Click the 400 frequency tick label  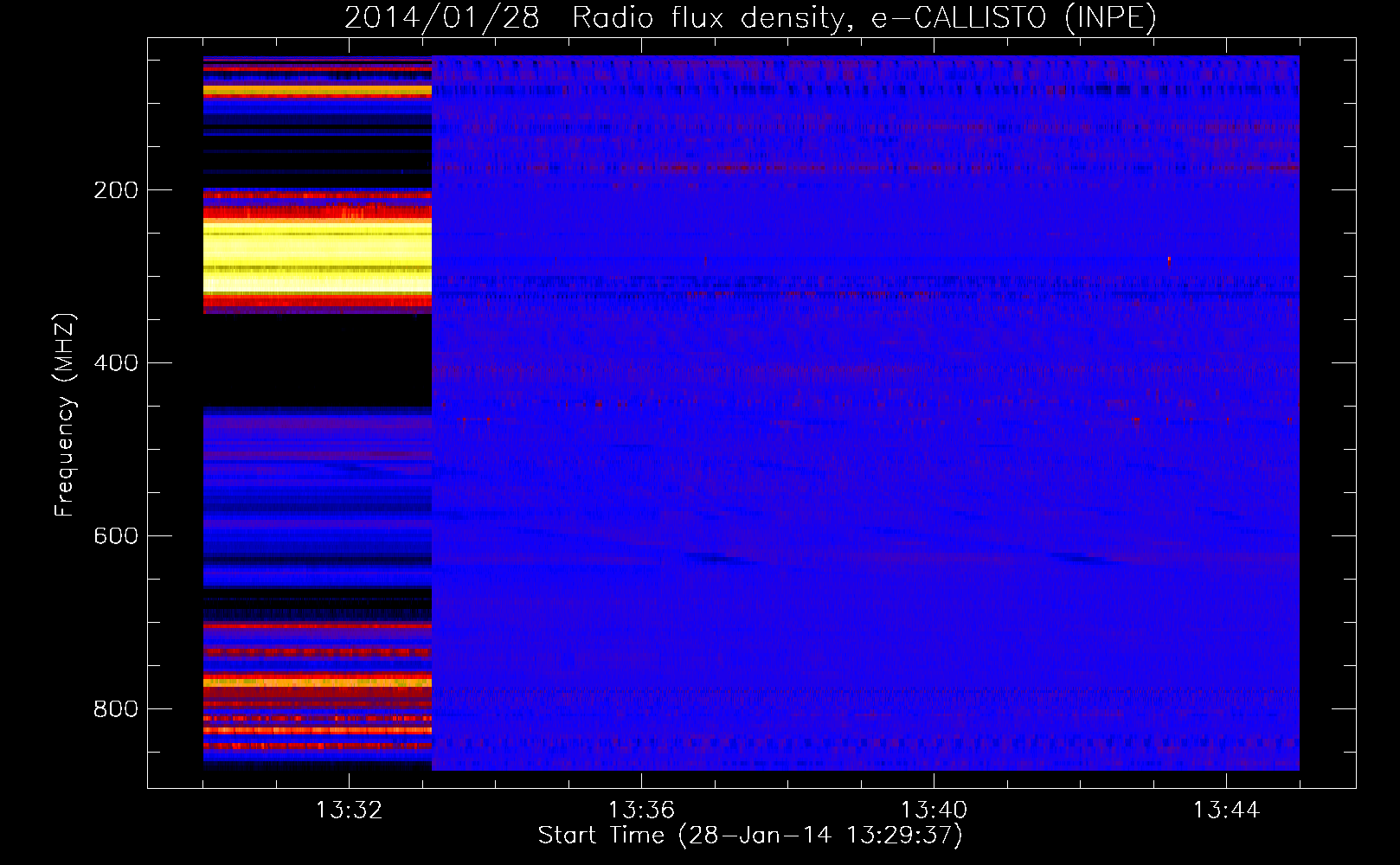click(x=116, y=363)
